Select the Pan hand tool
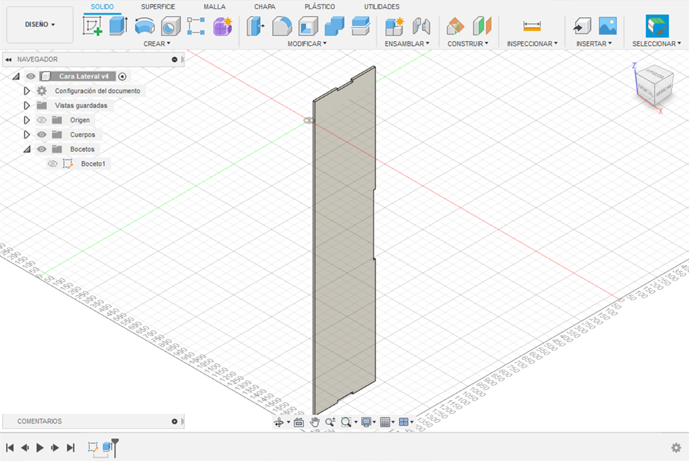Image resolution: width=689 pixels, height=462 pixels. tap(315, 422)
